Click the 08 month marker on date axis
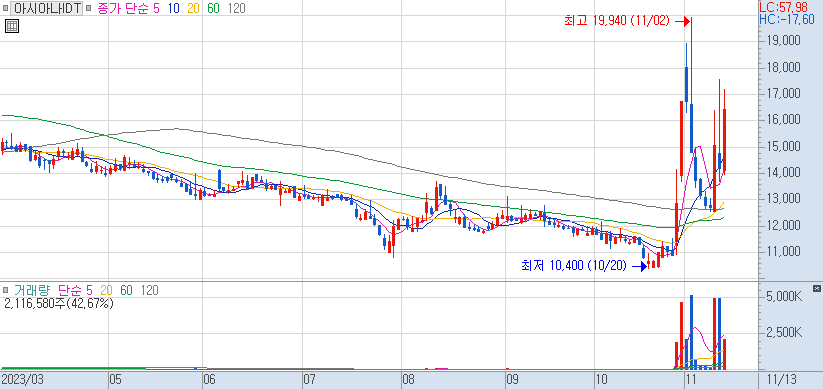 click(408, 380)
